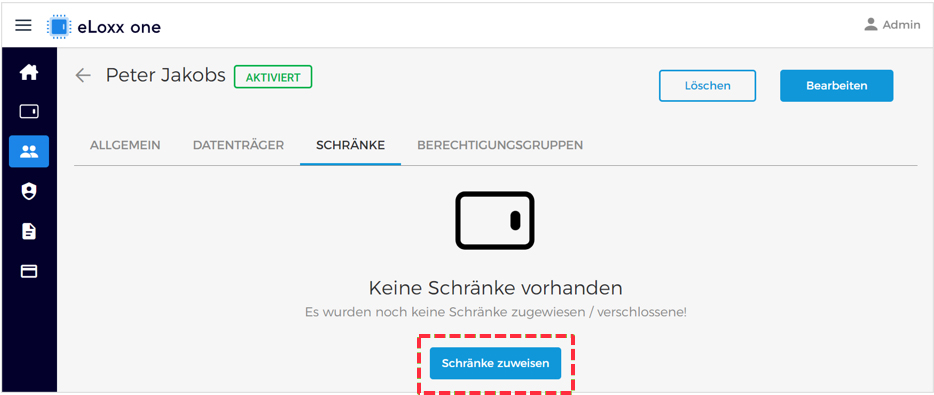Screen dimensions: 934x395
Task: Click the Schränke zuweisen button
Action: [x=495, y=363]
